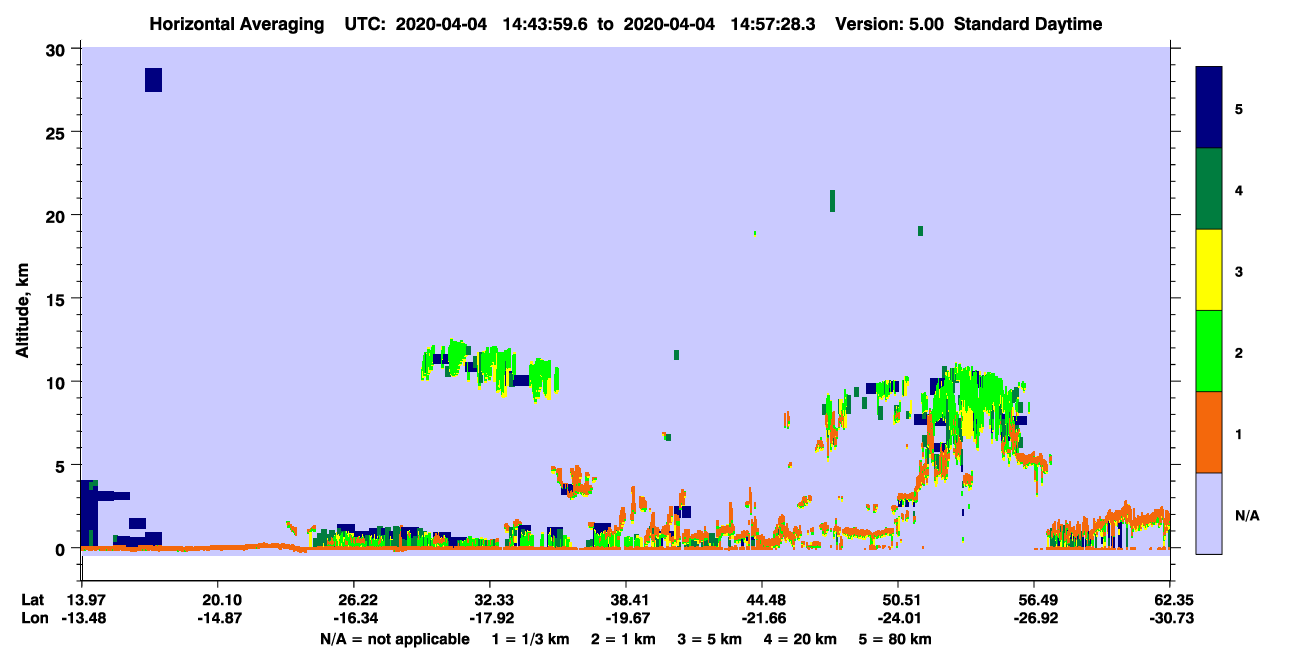
Task: Click 'Version: 5.00' in the title
Action: (889, 24)
